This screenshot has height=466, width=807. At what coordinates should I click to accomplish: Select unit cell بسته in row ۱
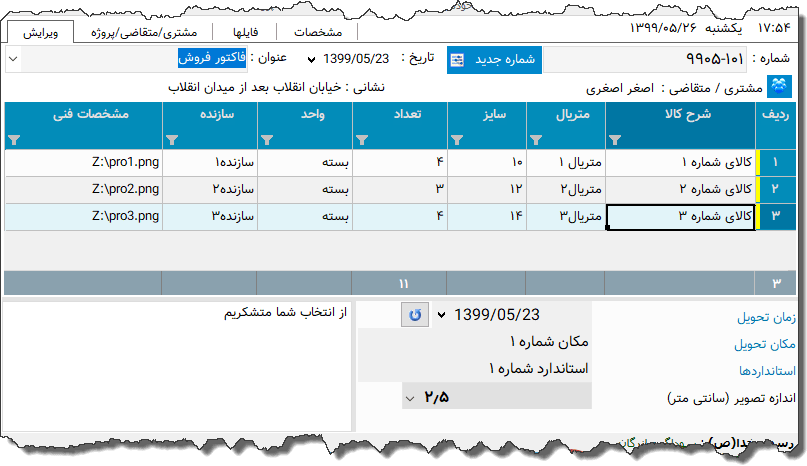click(305, 162)
